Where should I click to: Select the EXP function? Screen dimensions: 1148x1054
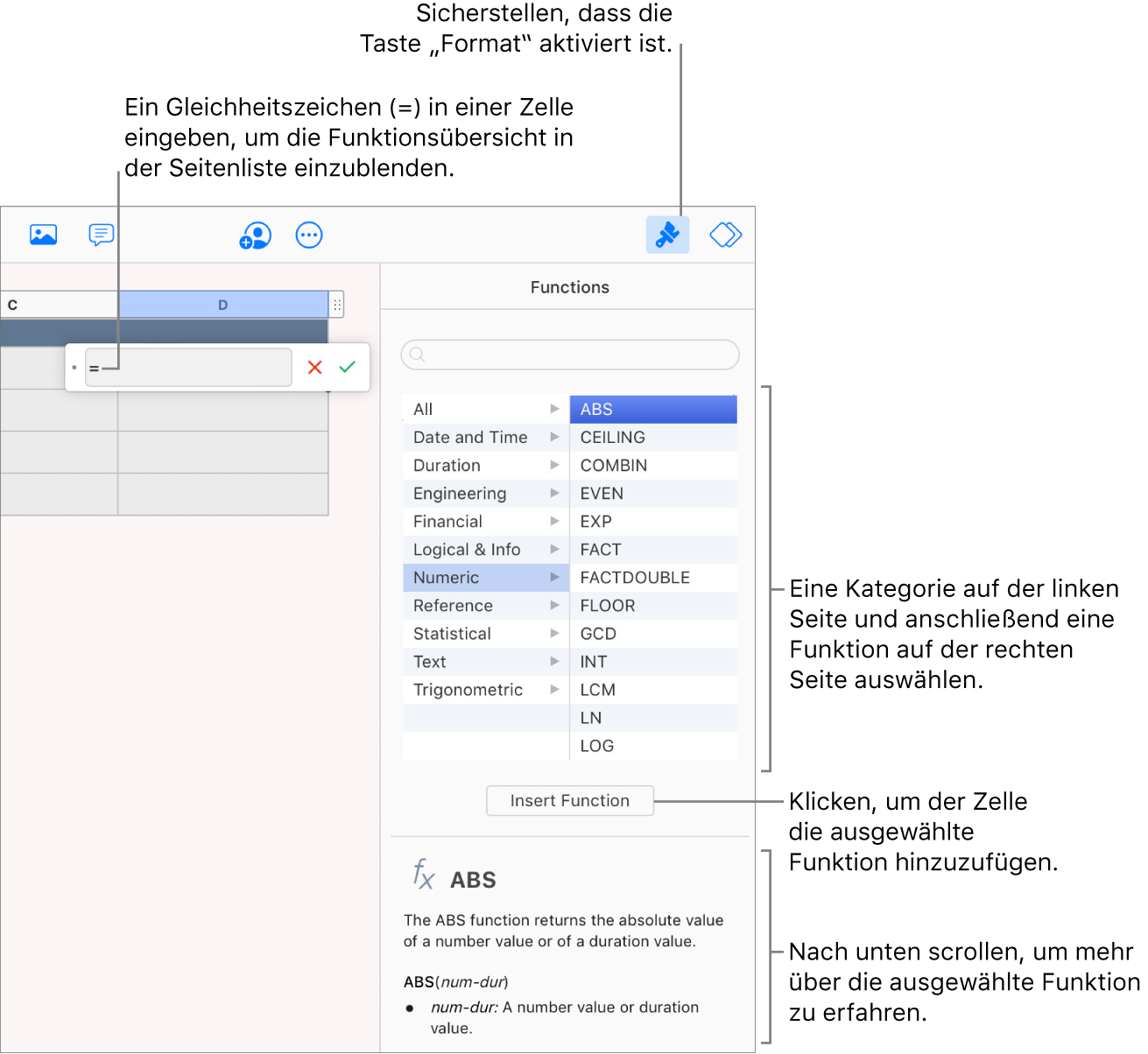pos(653,521)
